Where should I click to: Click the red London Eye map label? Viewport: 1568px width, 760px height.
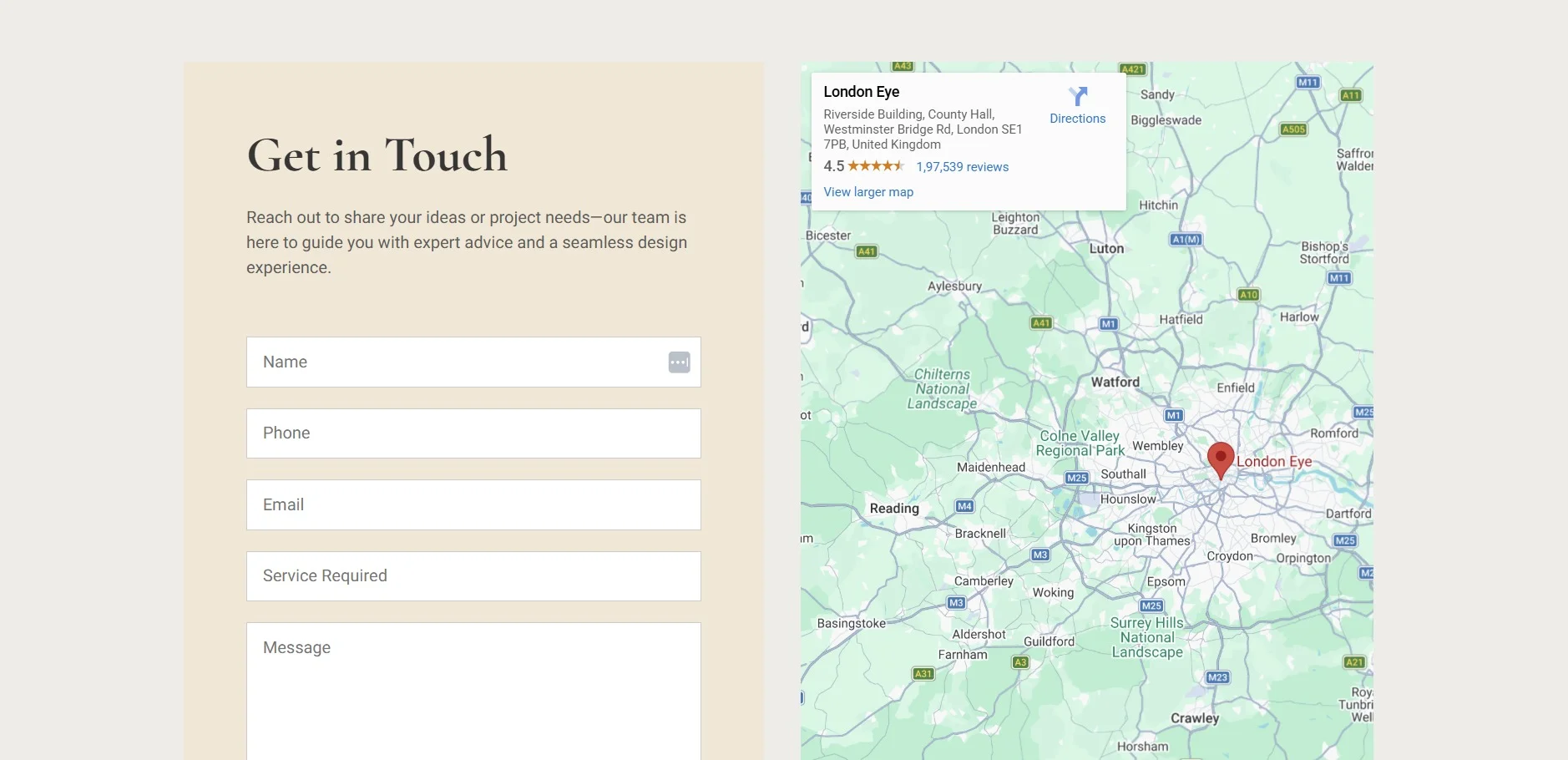(x=1274, y=462)
